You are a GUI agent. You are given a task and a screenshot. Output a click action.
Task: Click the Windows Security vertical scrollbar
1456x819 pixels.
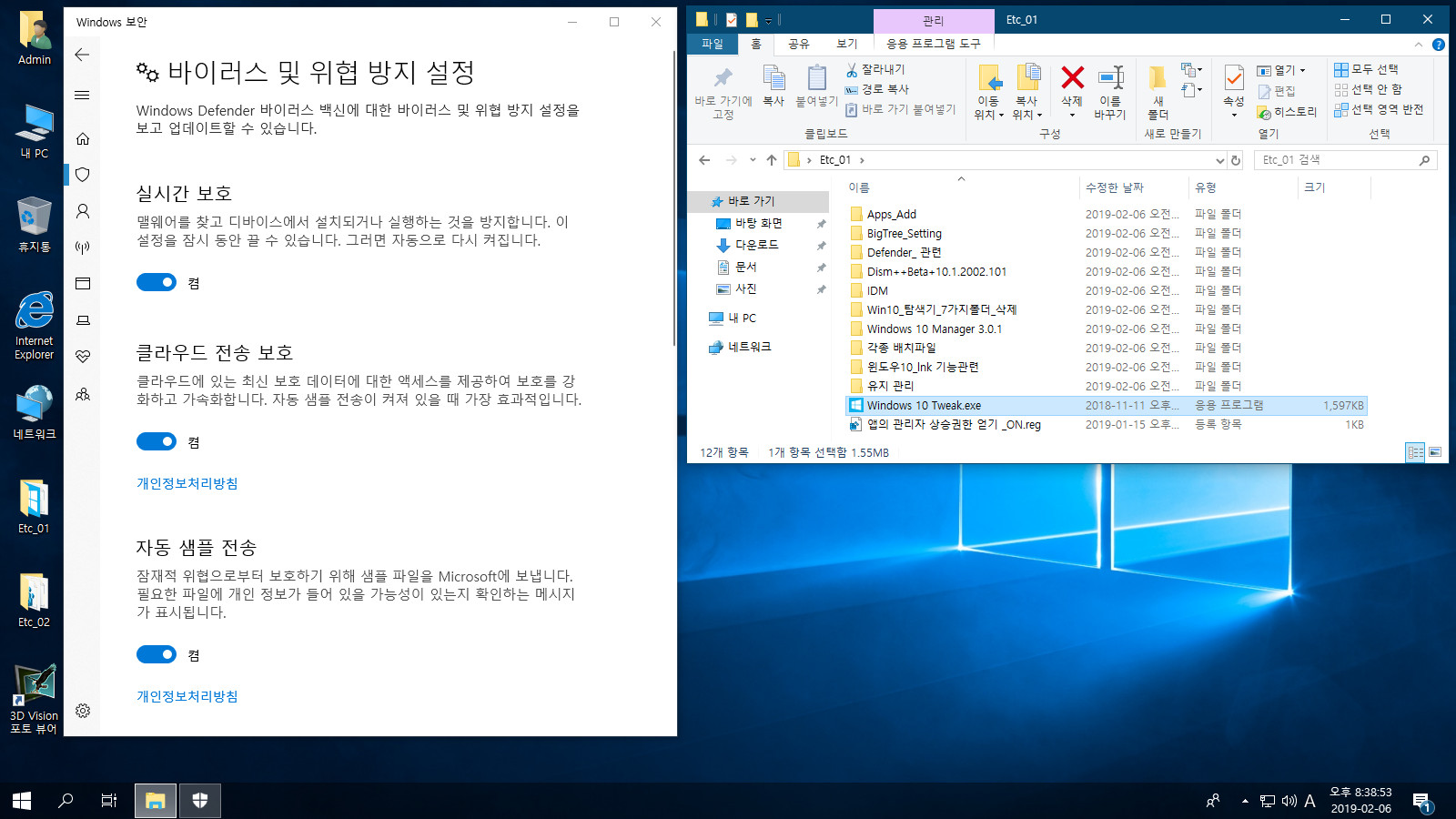pos(673,200)
